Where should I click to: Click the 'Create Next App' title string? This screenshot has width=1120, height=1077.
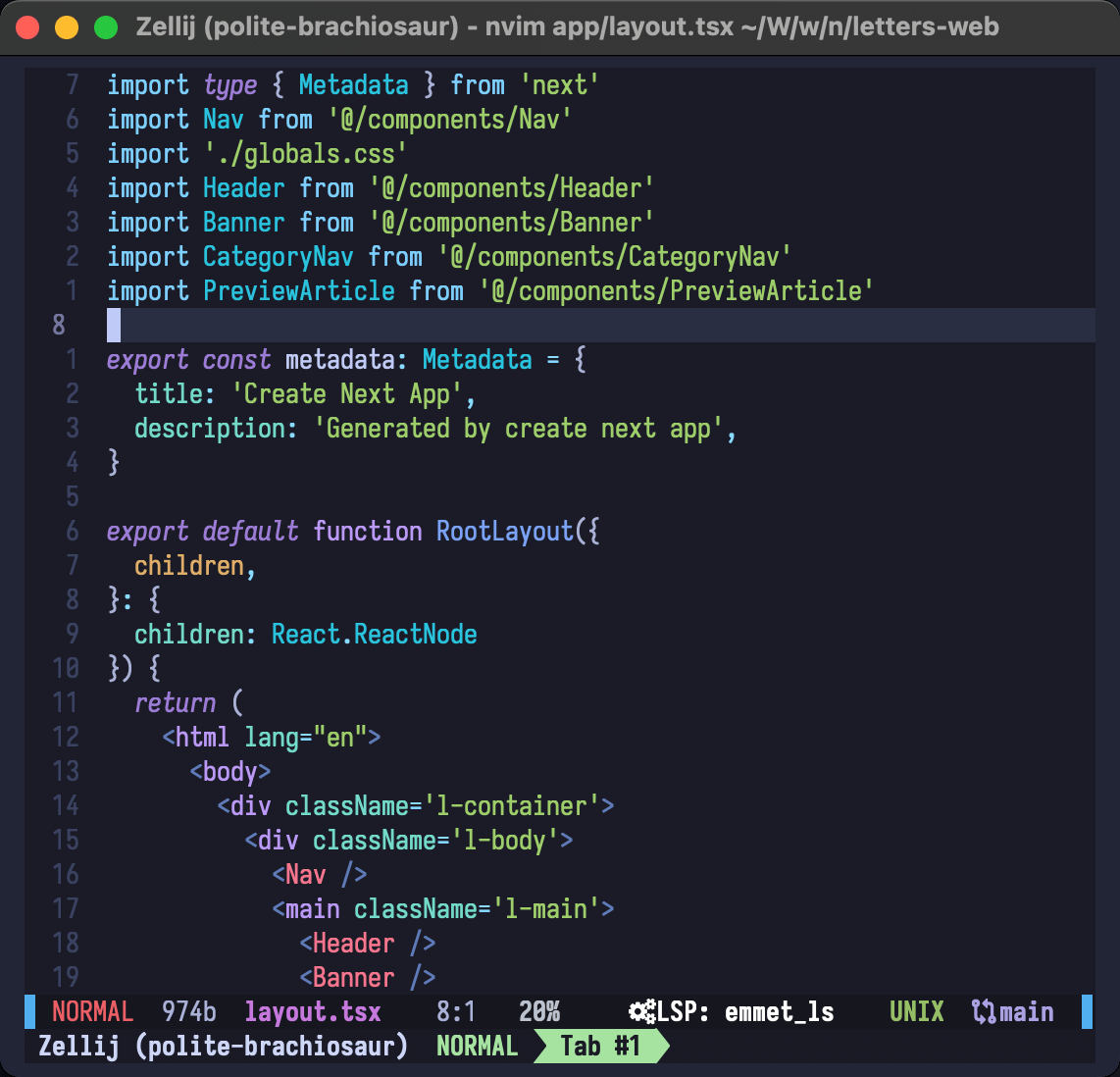[x=347, y=394]
